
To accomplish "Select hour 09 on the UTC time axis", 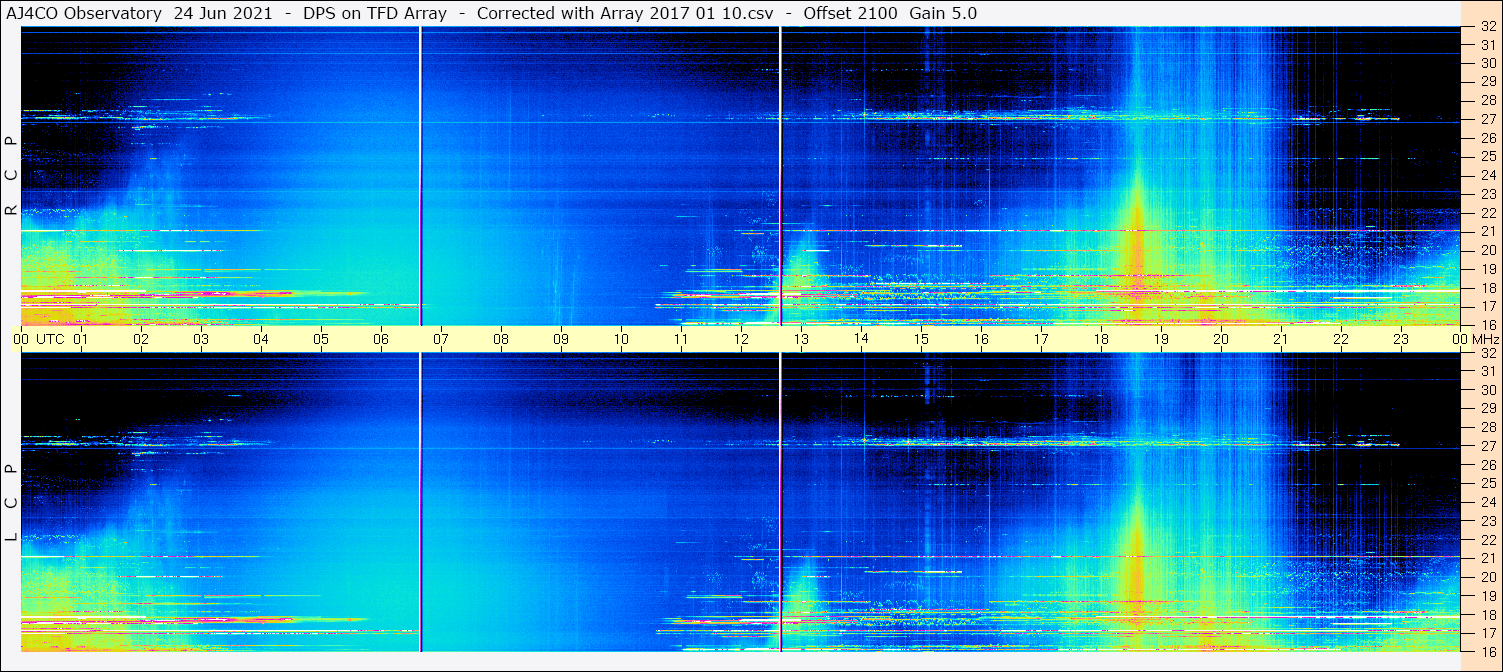I will coord(561,339).
